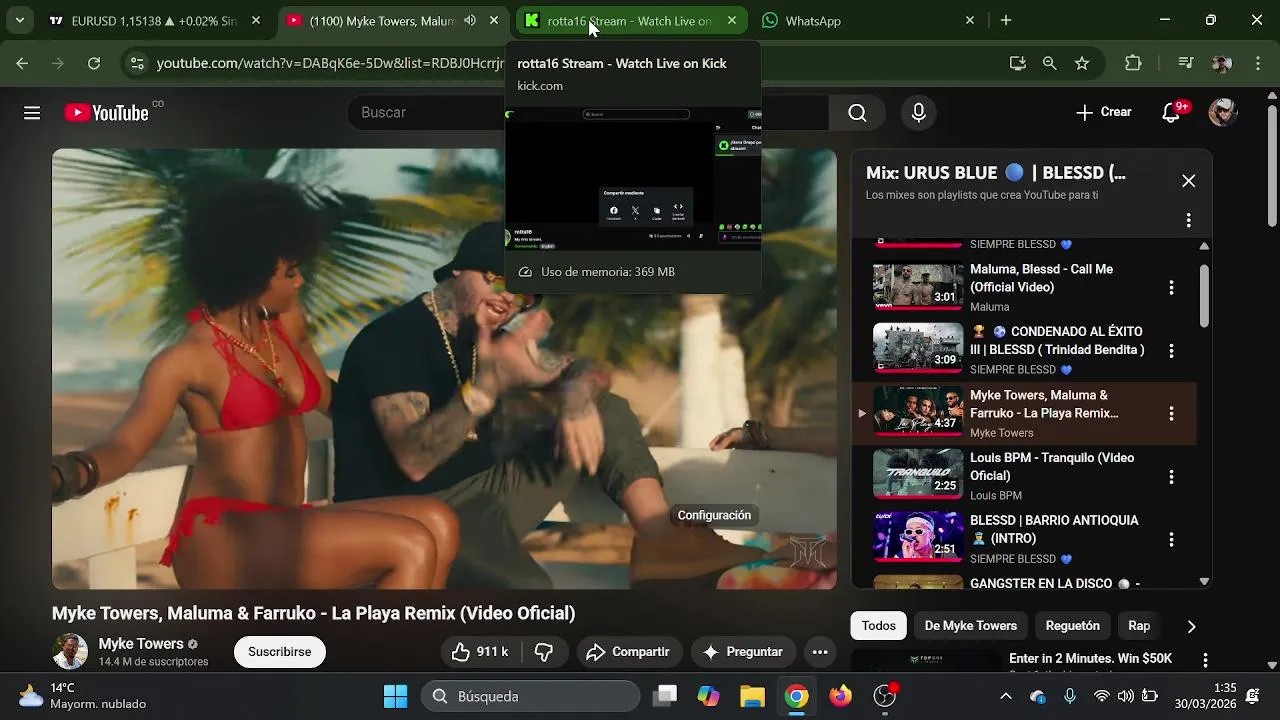Show hidden system tray icons chevron
Screen dimensions: 1280x720
coord(1005,696)
